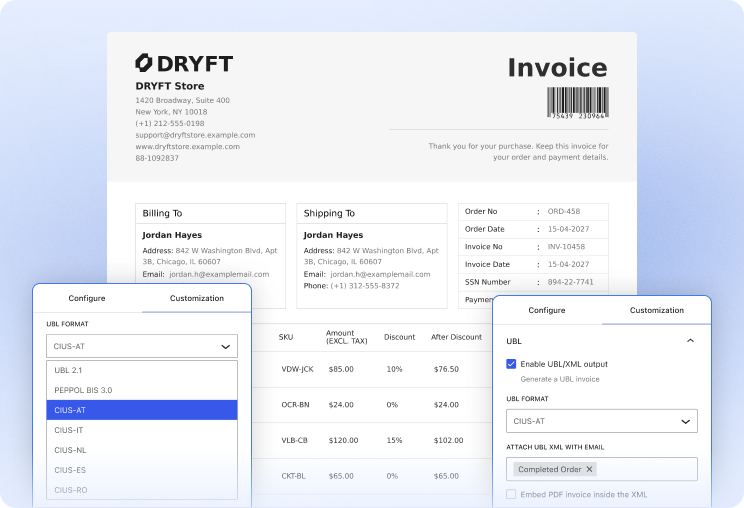
Task: Click the store phone (+1) 212-555-0198
Action: click(x=170, y=123)
